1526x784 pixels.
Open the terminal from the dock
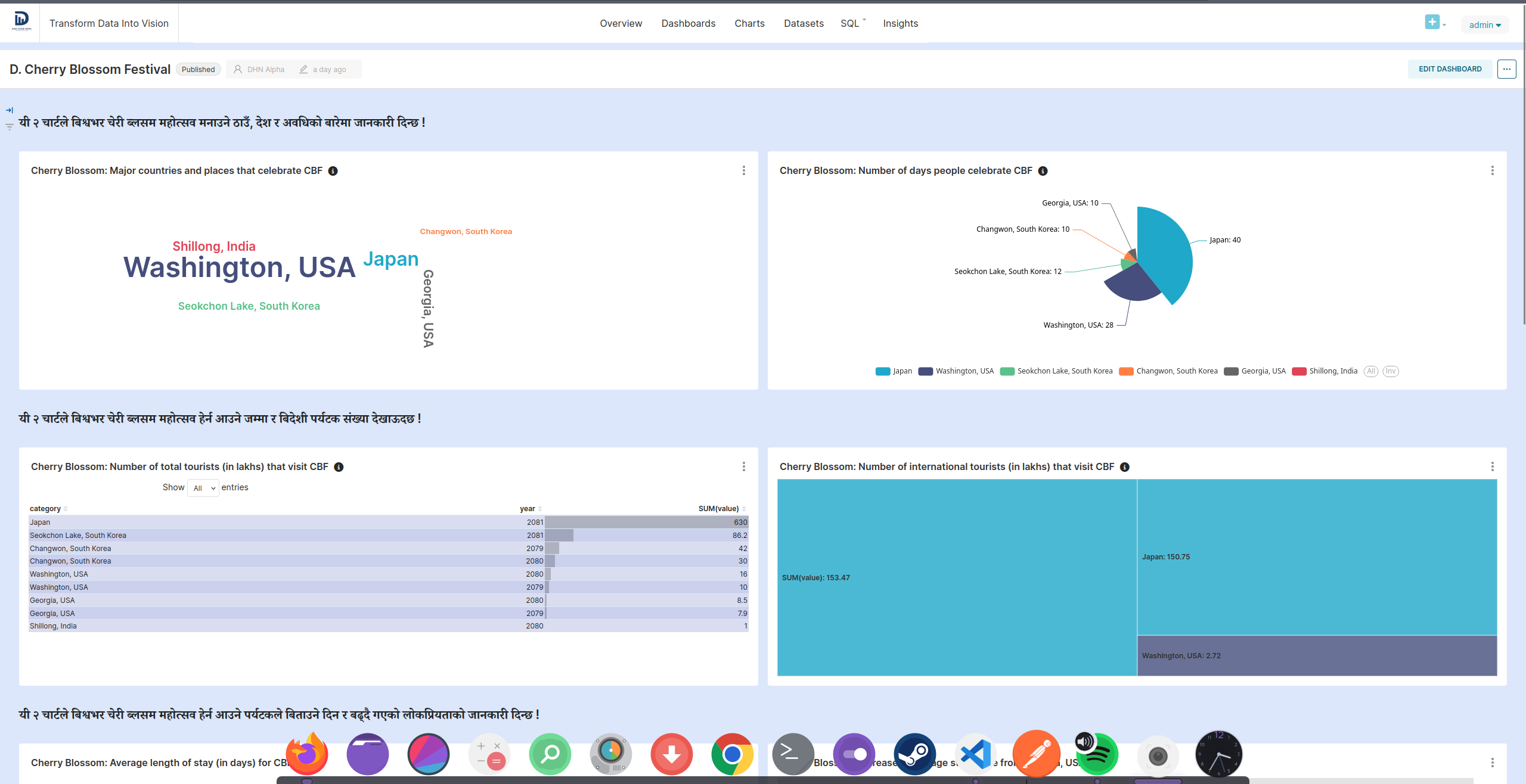[x=793, y=754]
